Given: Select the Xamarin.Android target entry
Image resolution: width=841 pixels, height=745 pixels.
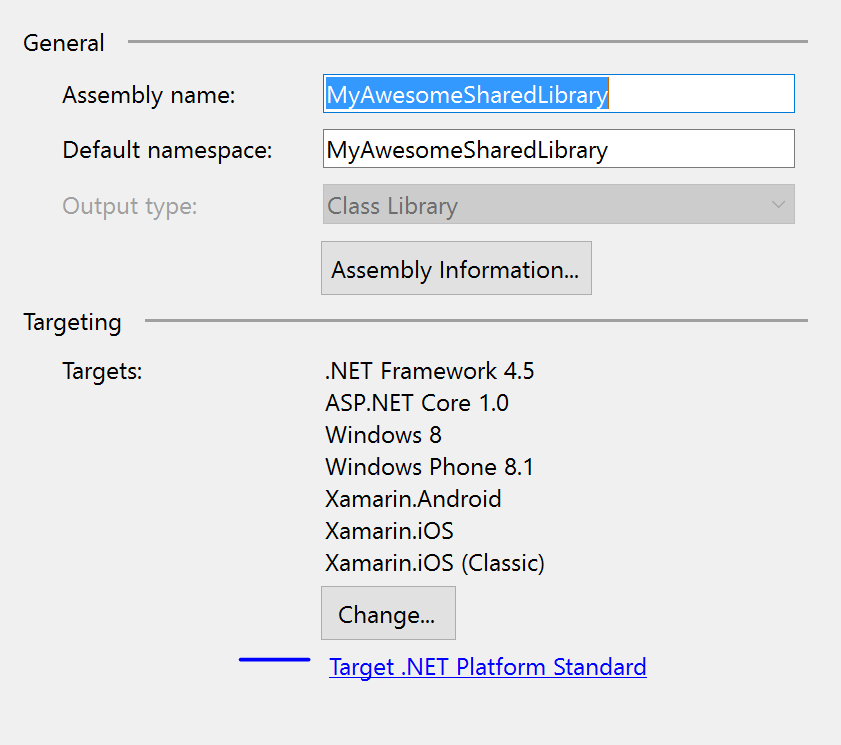Looking at the screenshot, I should (x=413, y=499).
